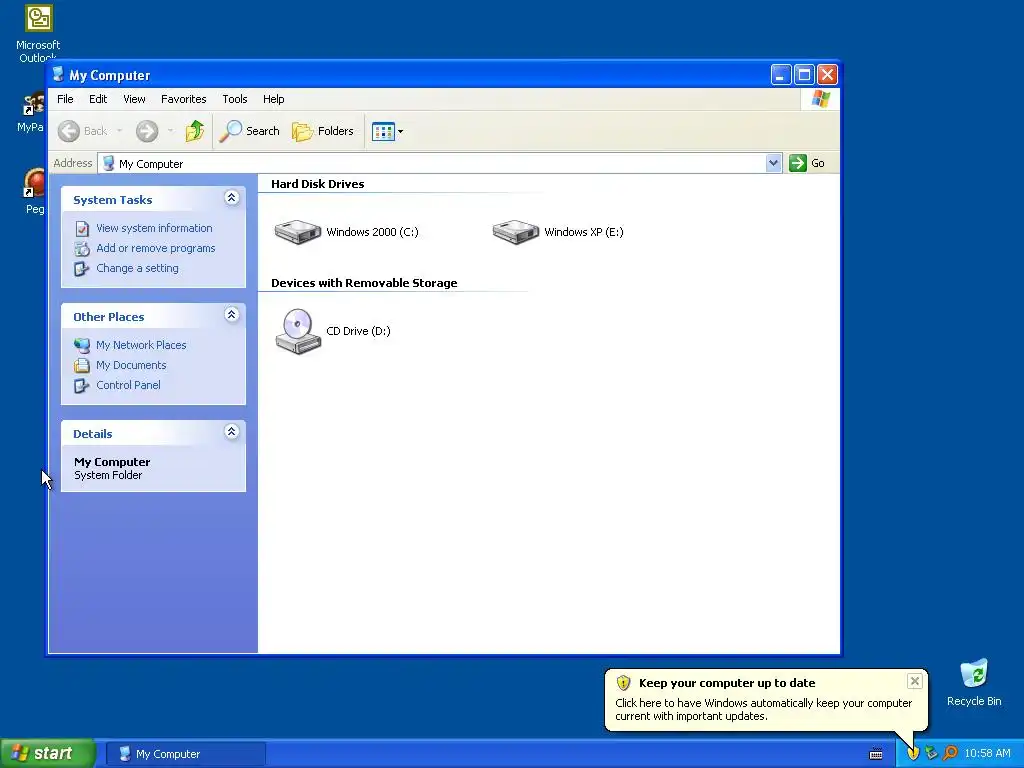This screenshot has width=1024, height=768.
Task: Click the Change a setting icon
Action: [82, 269]
